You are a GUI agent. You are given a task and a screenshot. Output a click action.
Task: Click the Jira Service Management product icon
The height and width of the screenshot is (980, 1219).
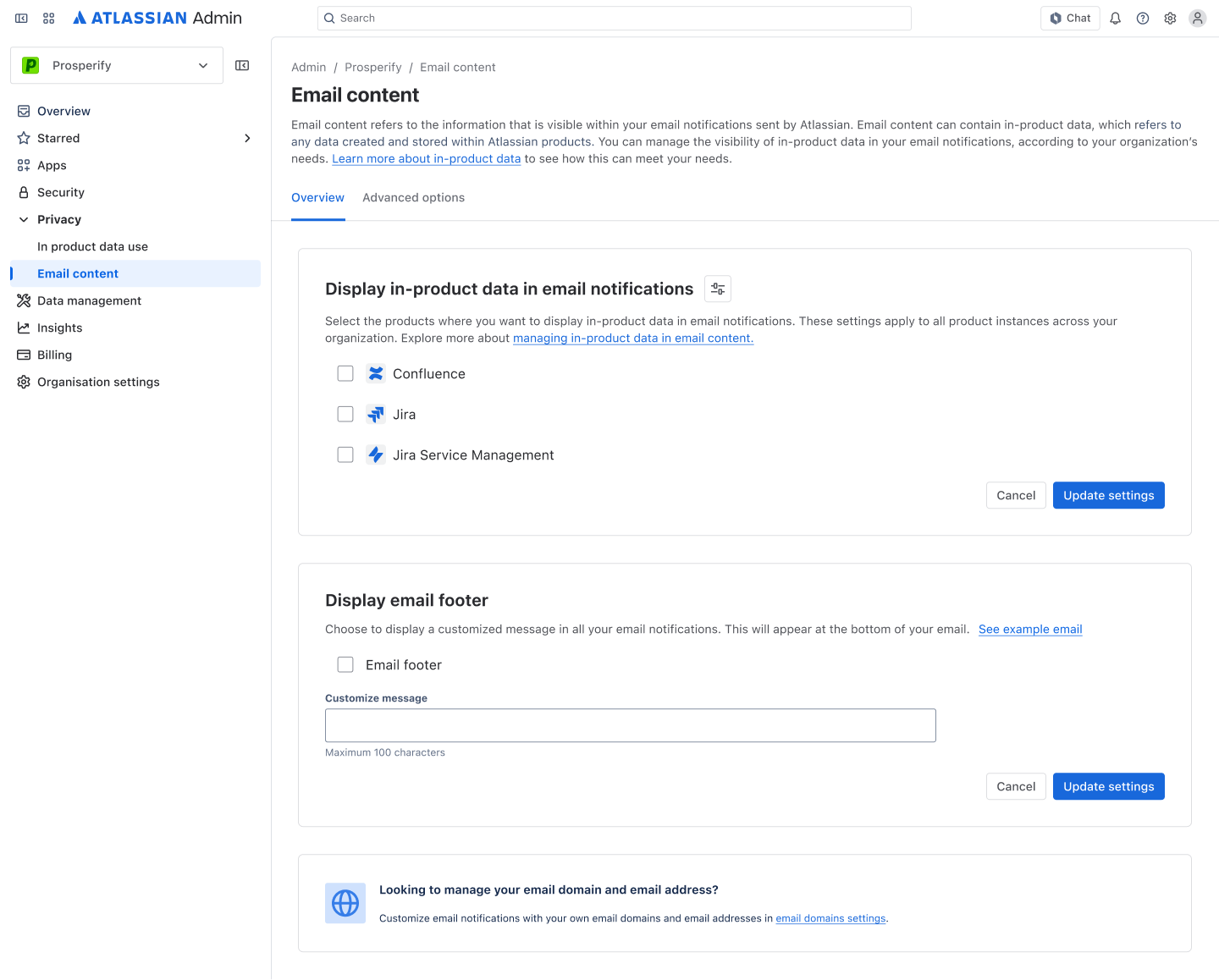click(376, 454)
